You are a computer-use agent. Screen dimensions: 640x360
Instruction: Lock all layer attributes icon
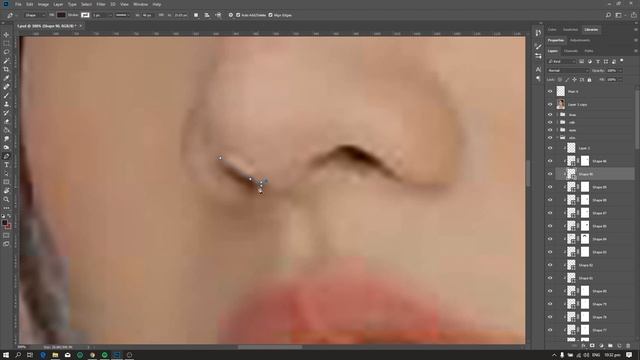coord(589,80)
